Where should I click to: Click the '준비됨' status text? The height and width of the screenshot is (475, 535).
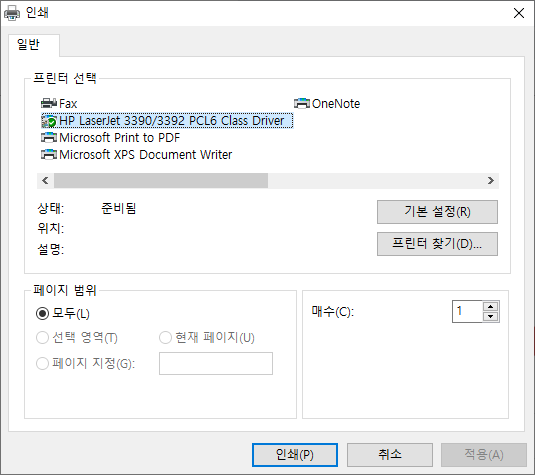coord(119,208)
